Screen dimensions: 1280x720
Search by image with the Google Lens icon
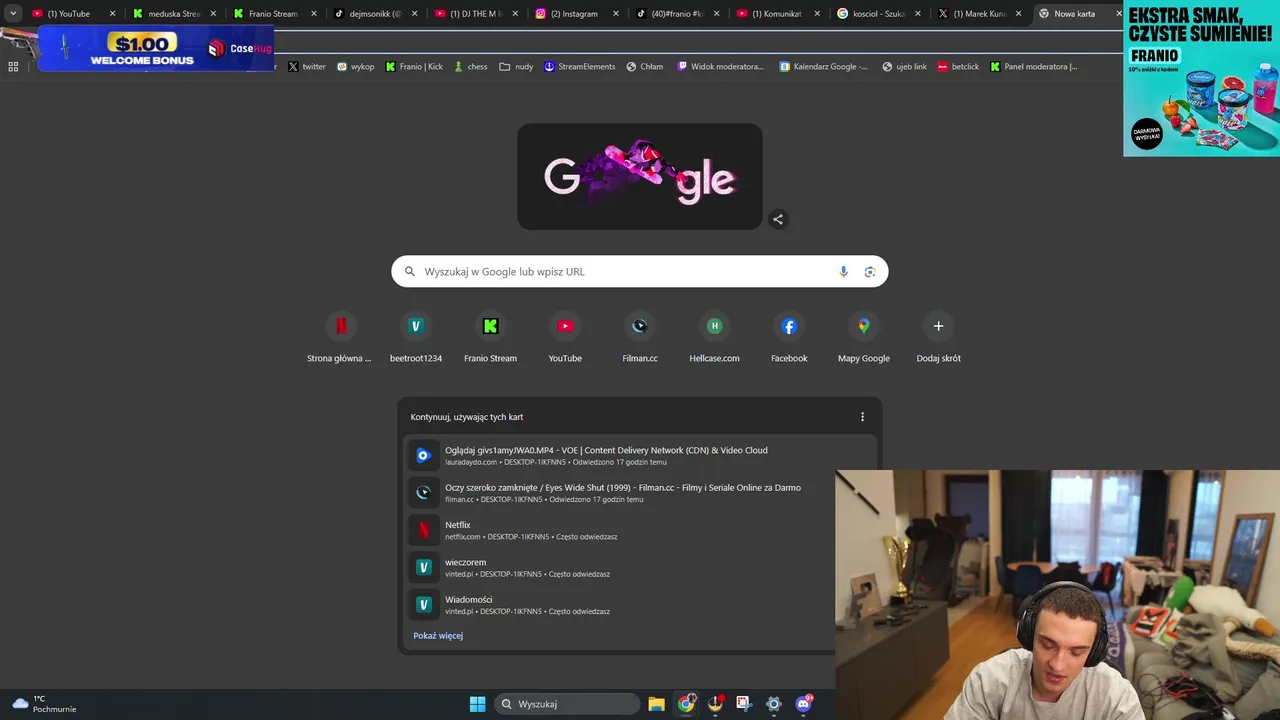[x=870, y=272]
